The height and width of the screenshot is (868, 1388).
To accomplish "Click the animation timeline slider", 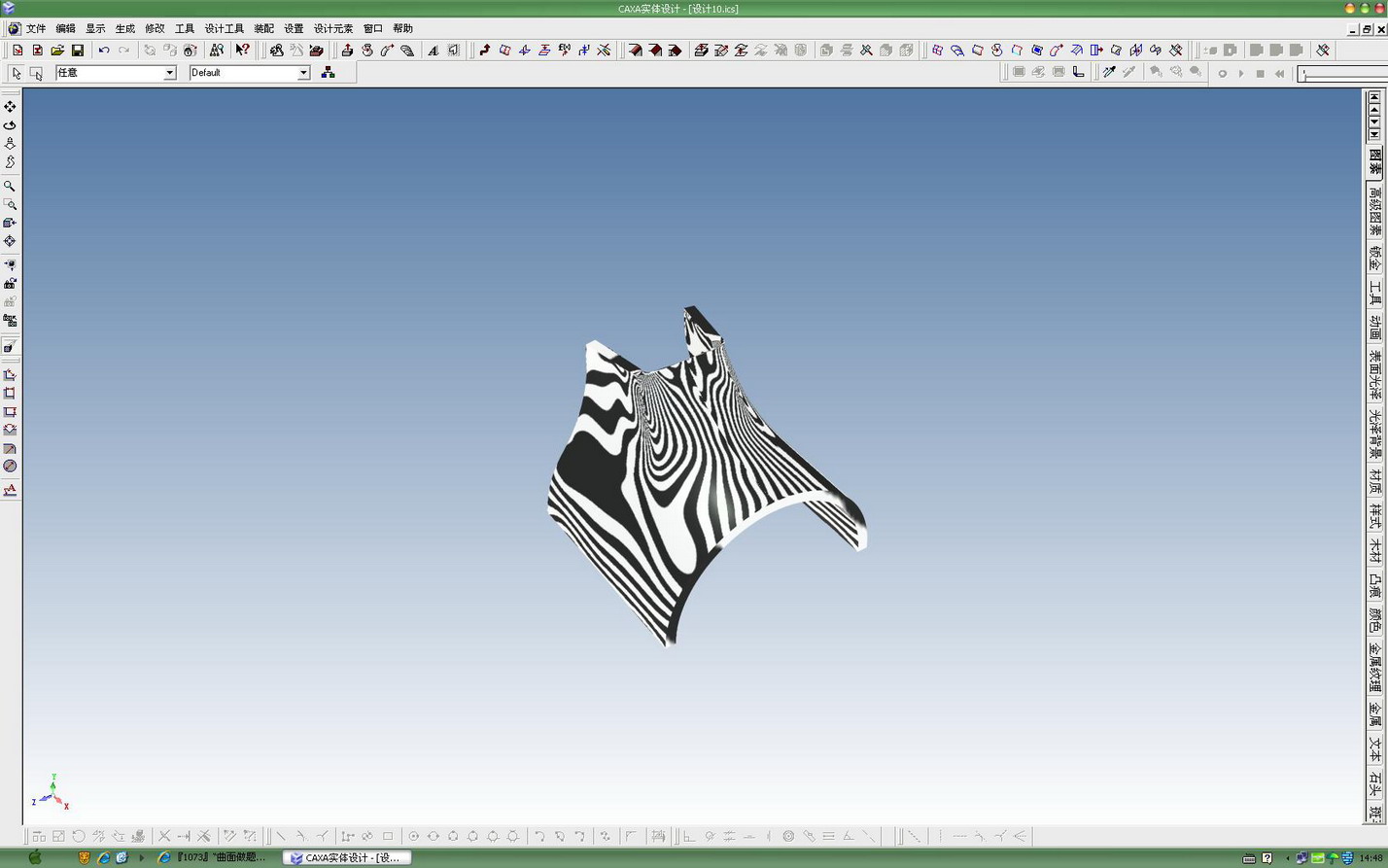I will click(1343, 74).
